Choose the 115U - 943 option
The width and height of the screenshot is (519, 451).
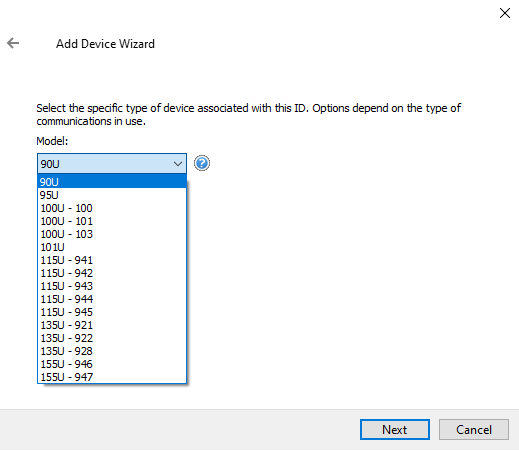tap(112, 286)
